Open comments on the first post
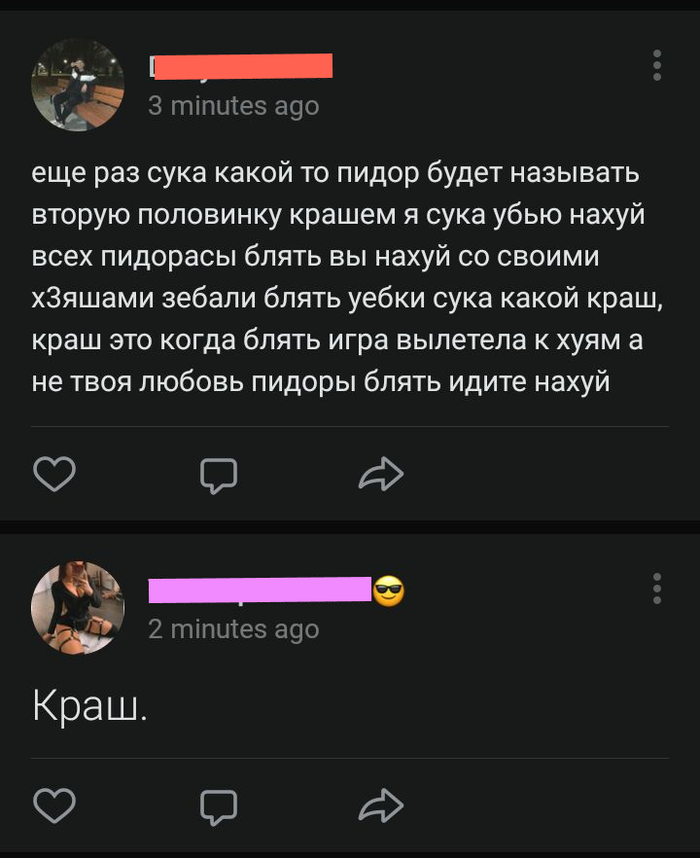Image resolution: width=700 pixels, height=858 pixels. point(218,474)
